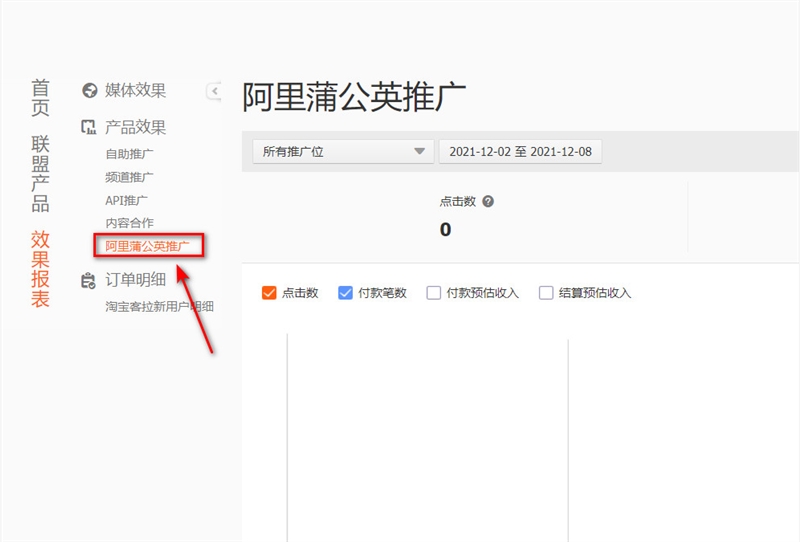Click the 点击数 value 0

click(445, 230)
